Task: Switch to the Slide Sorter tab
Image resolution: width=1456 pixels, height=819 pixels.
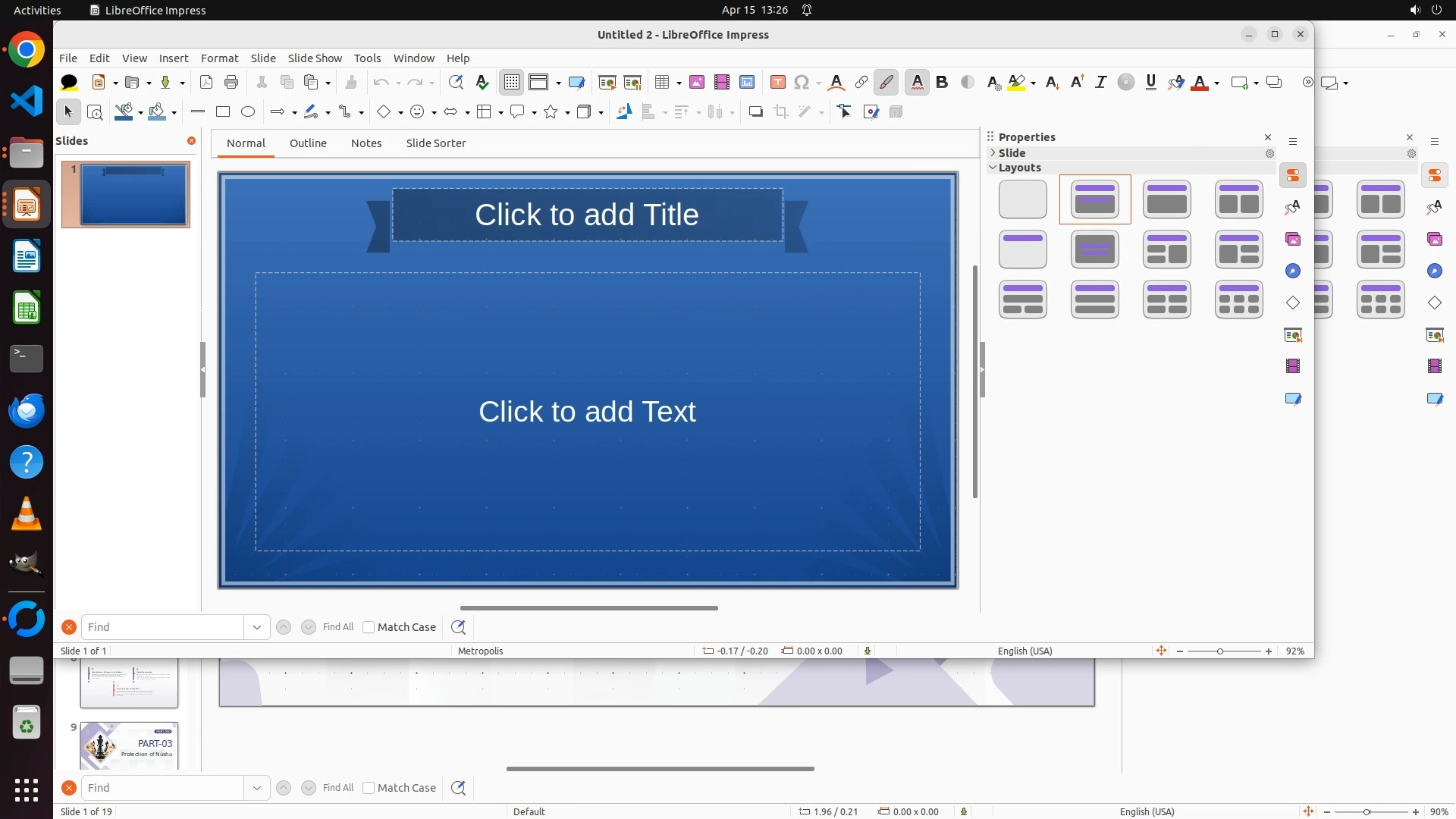Action: tap(435, 143)
